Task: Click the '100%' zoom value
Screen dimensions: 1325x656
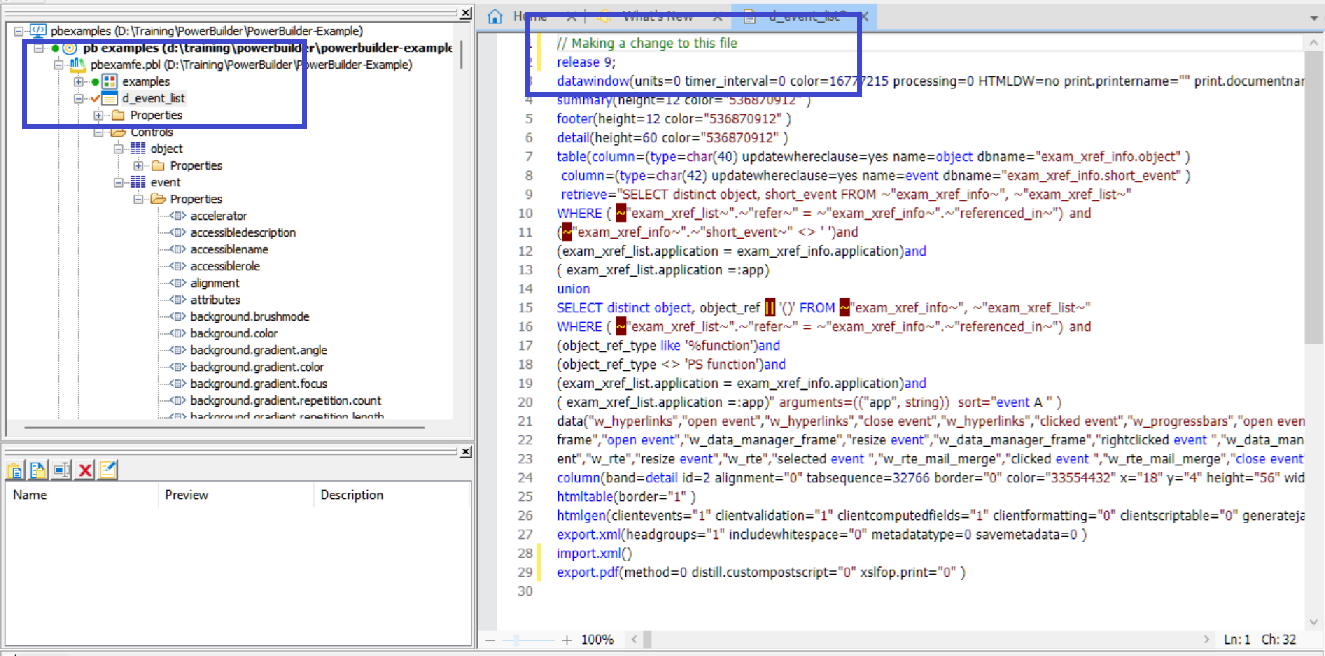Action: click(x=597, y=639)
